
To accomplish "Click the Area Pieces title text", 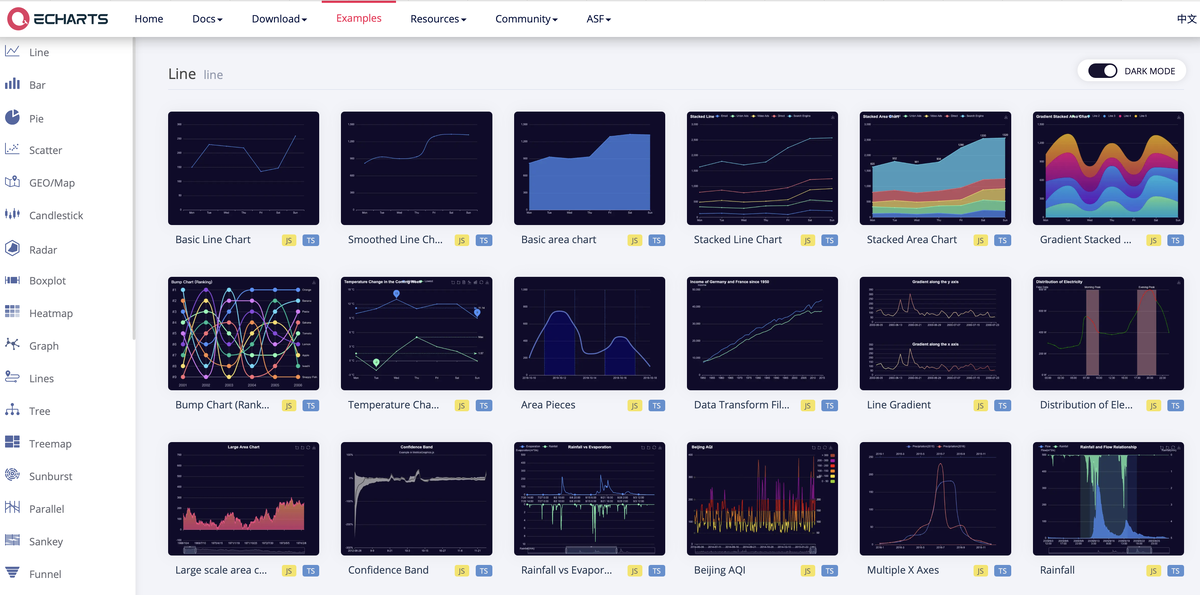I will [x=548, y=405].
